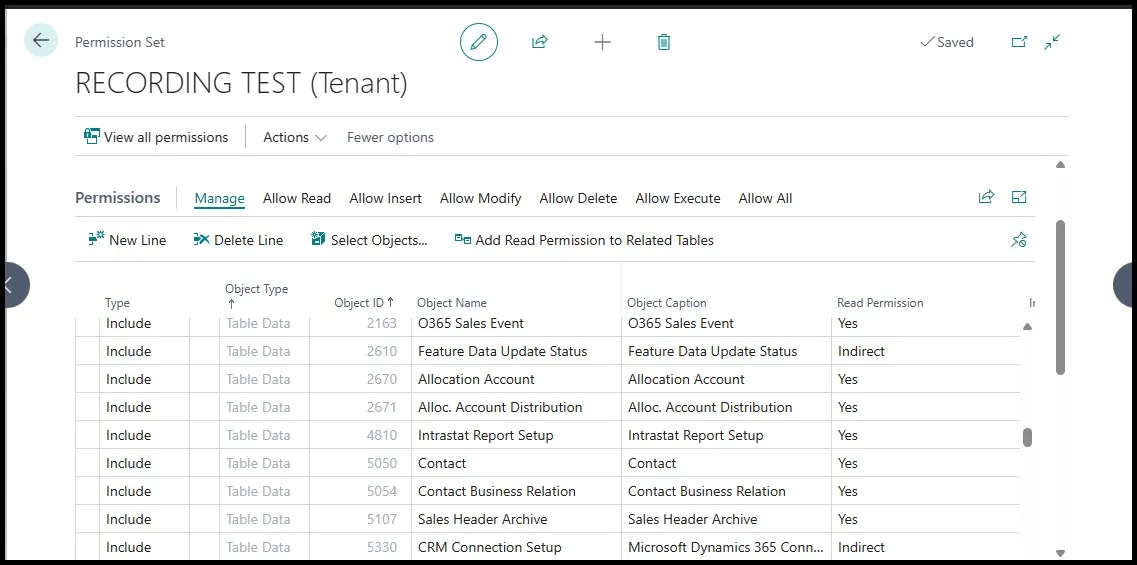Click the New Line icon
1137x565 pixels.
coord(96,239)
